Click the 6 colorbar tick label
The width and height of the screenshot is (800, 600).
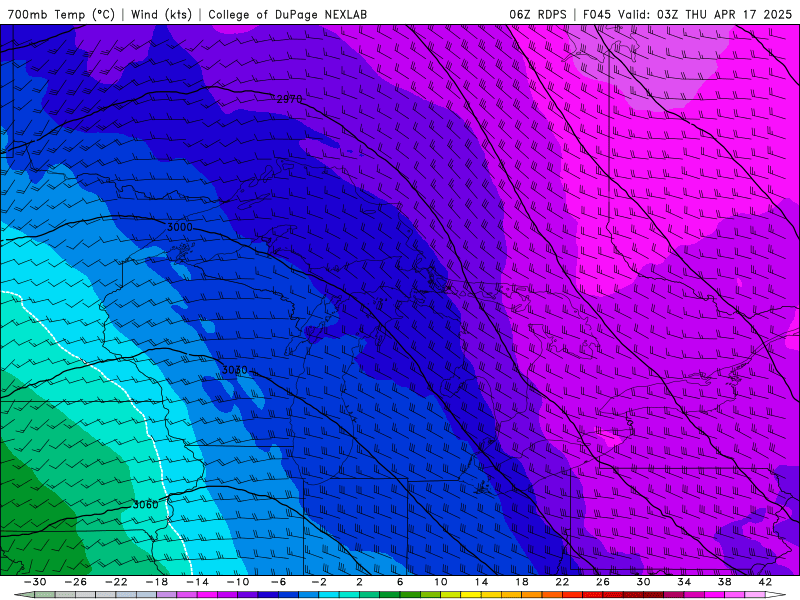[399, 582]
